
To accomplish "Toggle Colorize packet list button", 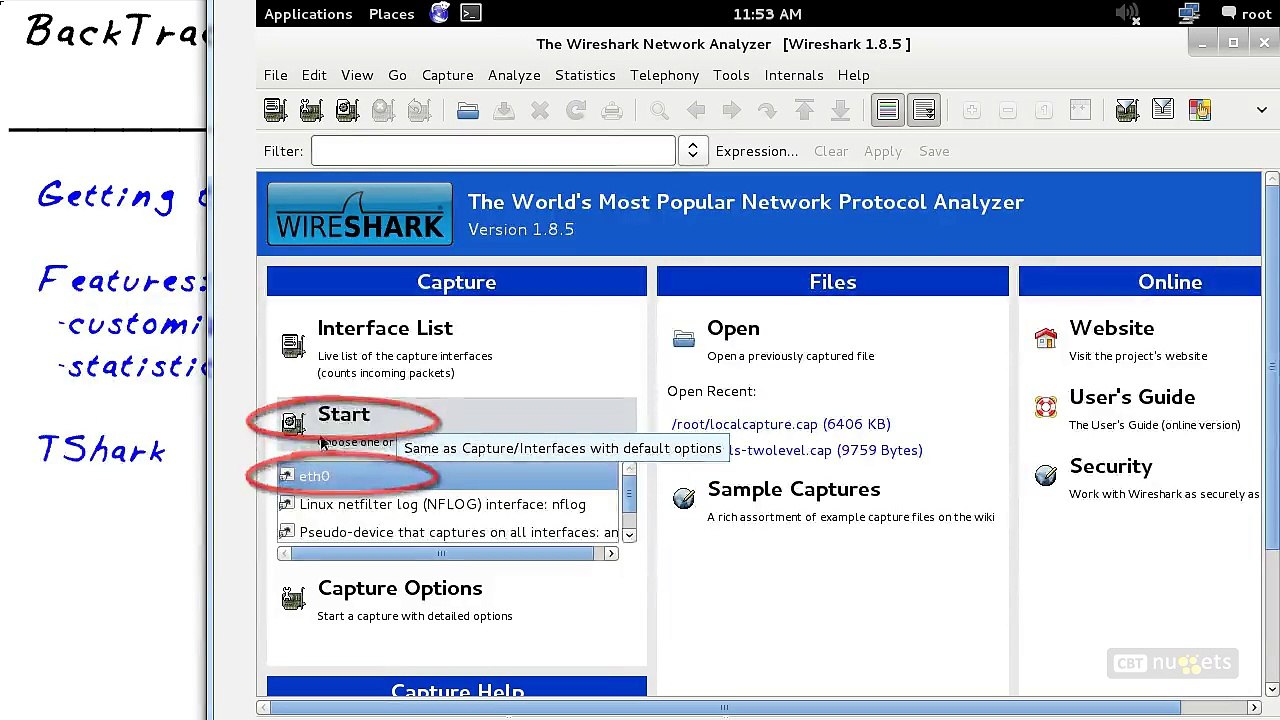I will point(888,110).
